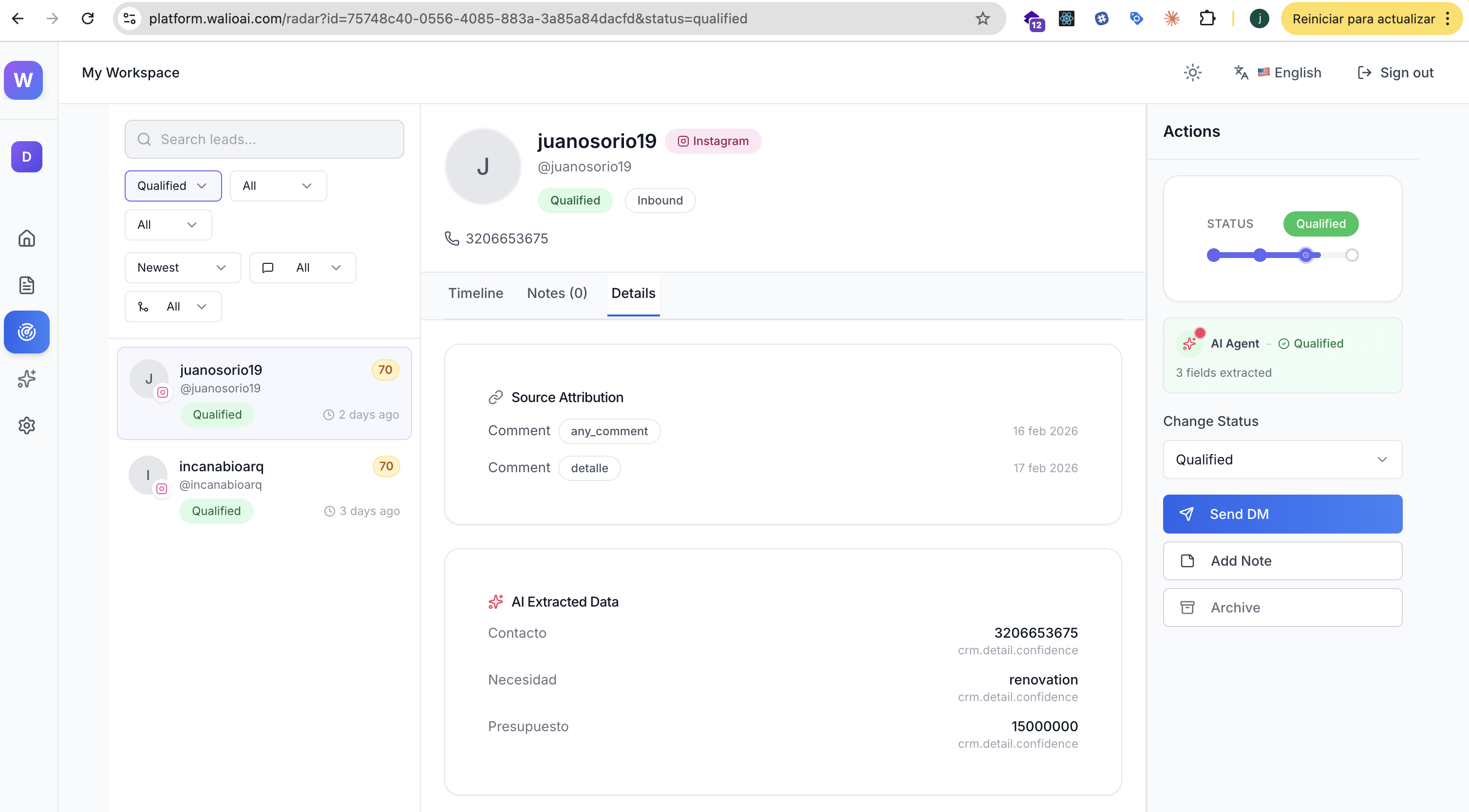
Task: Click the purple W workspace logo
Action: pyautogui.click(x=23, y=80)
